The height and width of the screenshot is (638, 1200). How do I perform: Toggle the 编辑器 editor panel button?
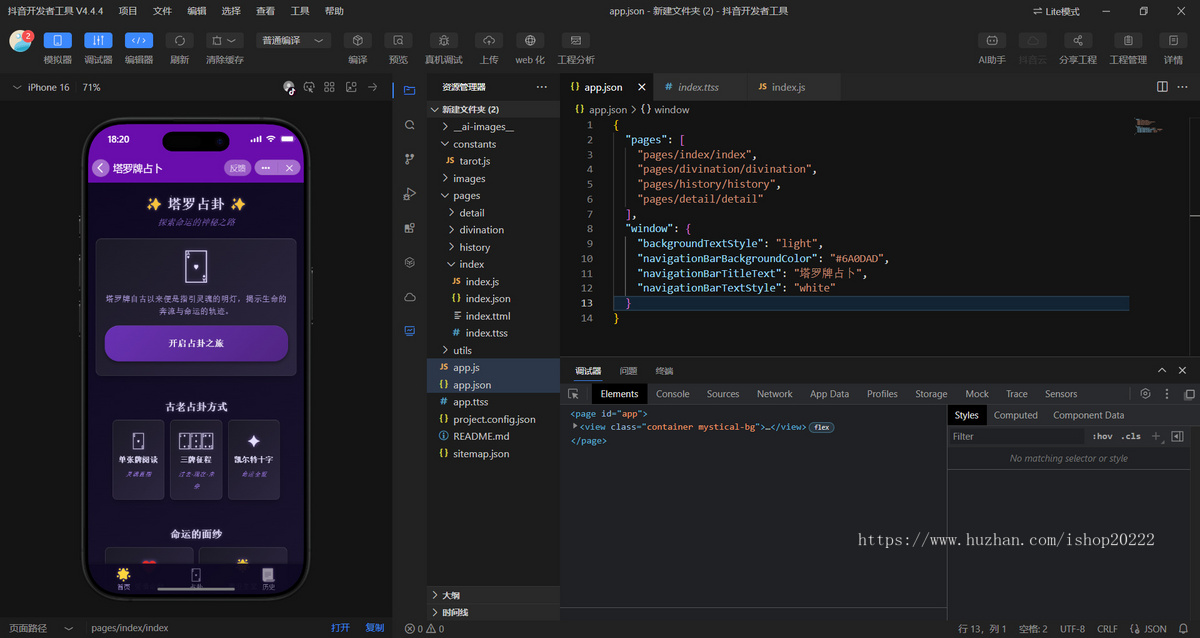(x=139, y=41)
